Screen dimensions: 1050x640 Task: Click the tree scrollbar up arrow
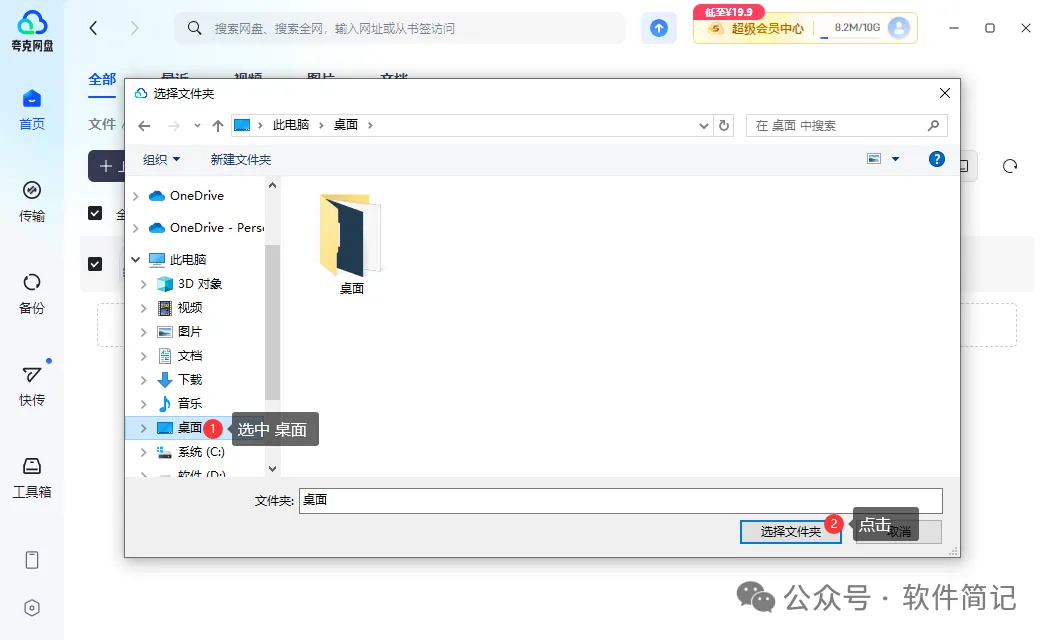(x=272, y=185)
